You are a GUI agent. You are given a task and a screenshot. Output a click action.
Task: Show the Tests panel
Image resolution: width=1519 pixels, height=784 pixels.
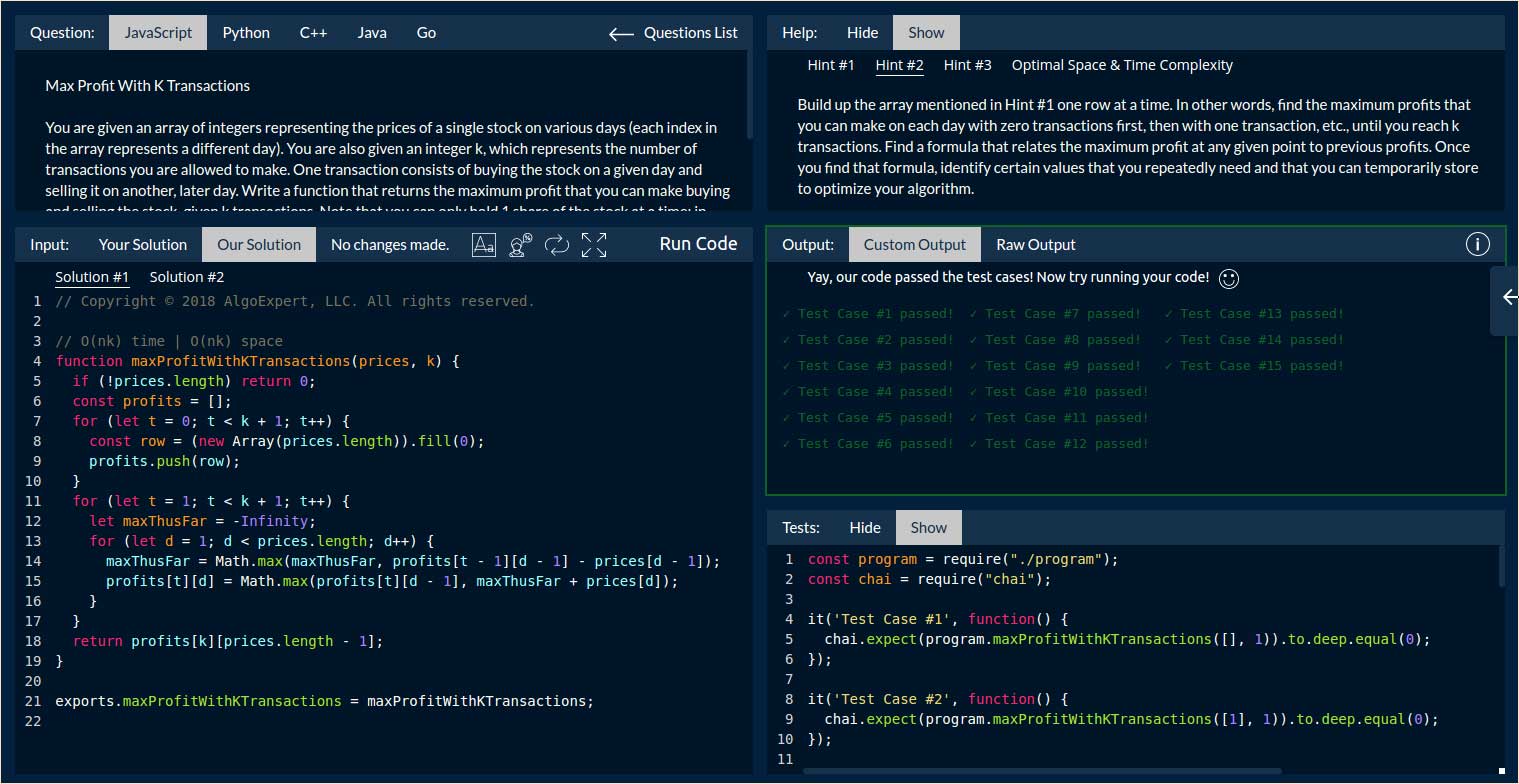coord(929,528)
